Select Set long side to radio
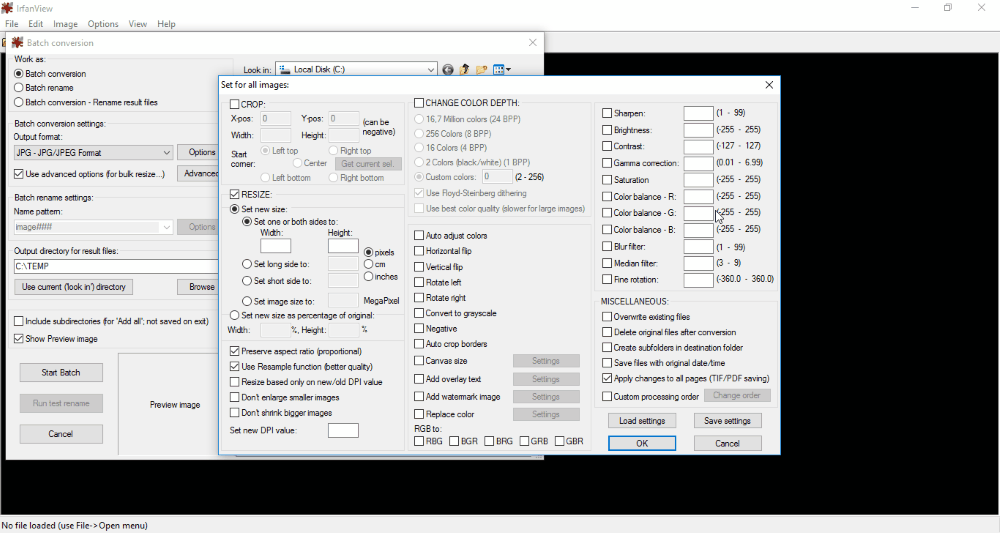Screen dimensions: 1000x533 pos(247,264)
